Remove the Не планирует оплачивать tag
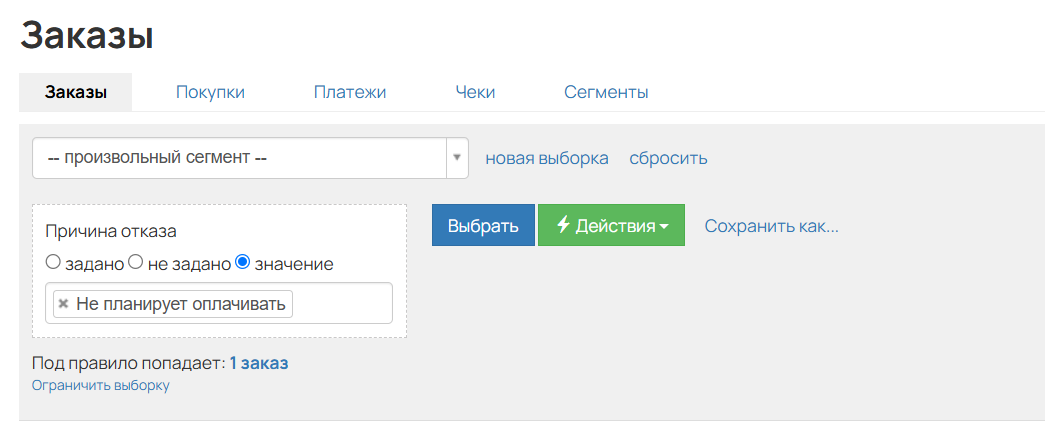The image size is (1045, 431). click(x=63, y=304)
